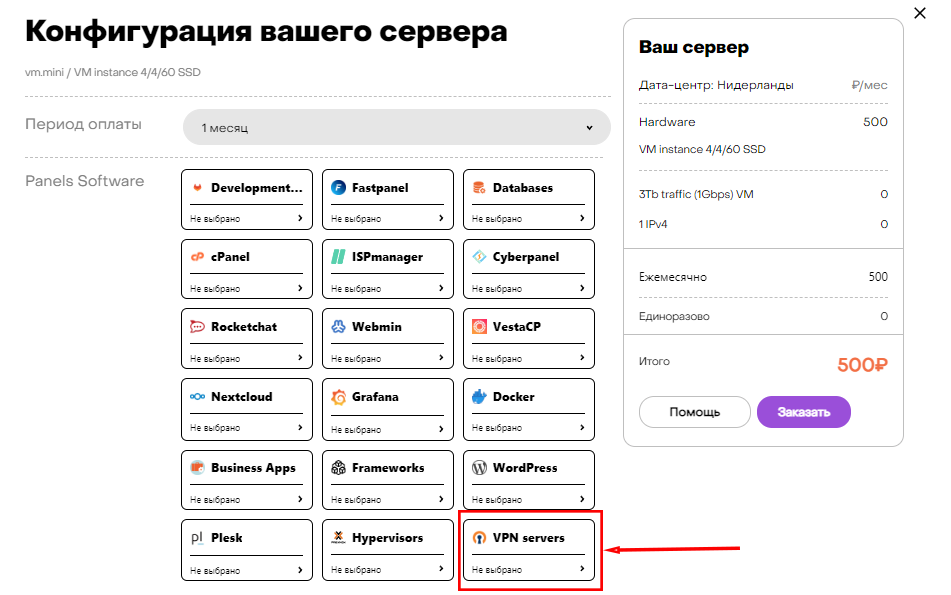Screen dimensions: 951x595
Task: Click the Frameworks icon
Action: coord(338,468)
